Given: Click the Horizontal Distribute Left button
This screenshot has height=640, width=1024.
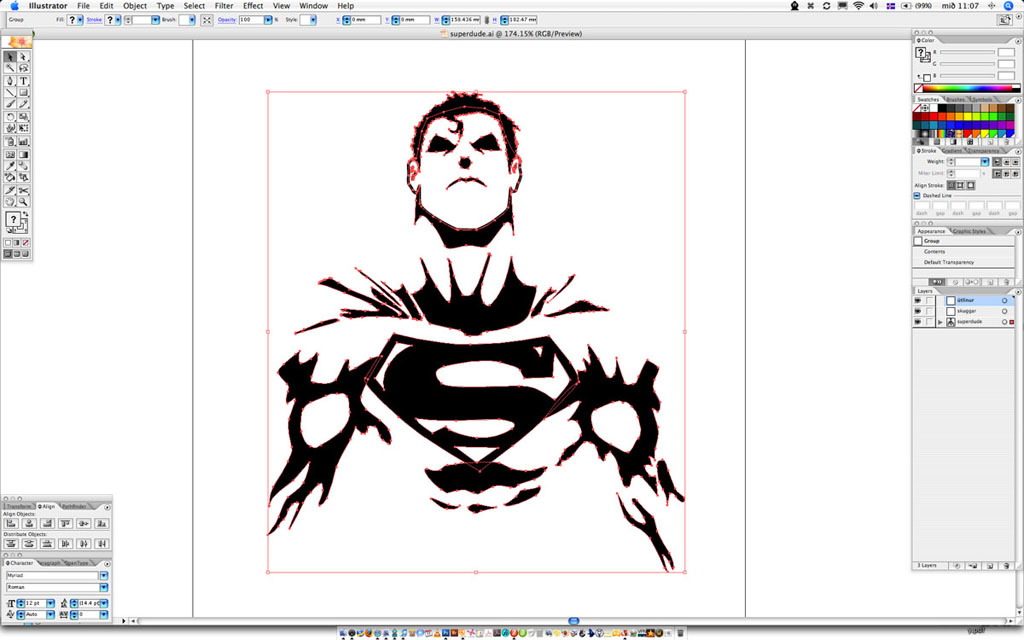Looking at the screenshot, I should (65, 543).
